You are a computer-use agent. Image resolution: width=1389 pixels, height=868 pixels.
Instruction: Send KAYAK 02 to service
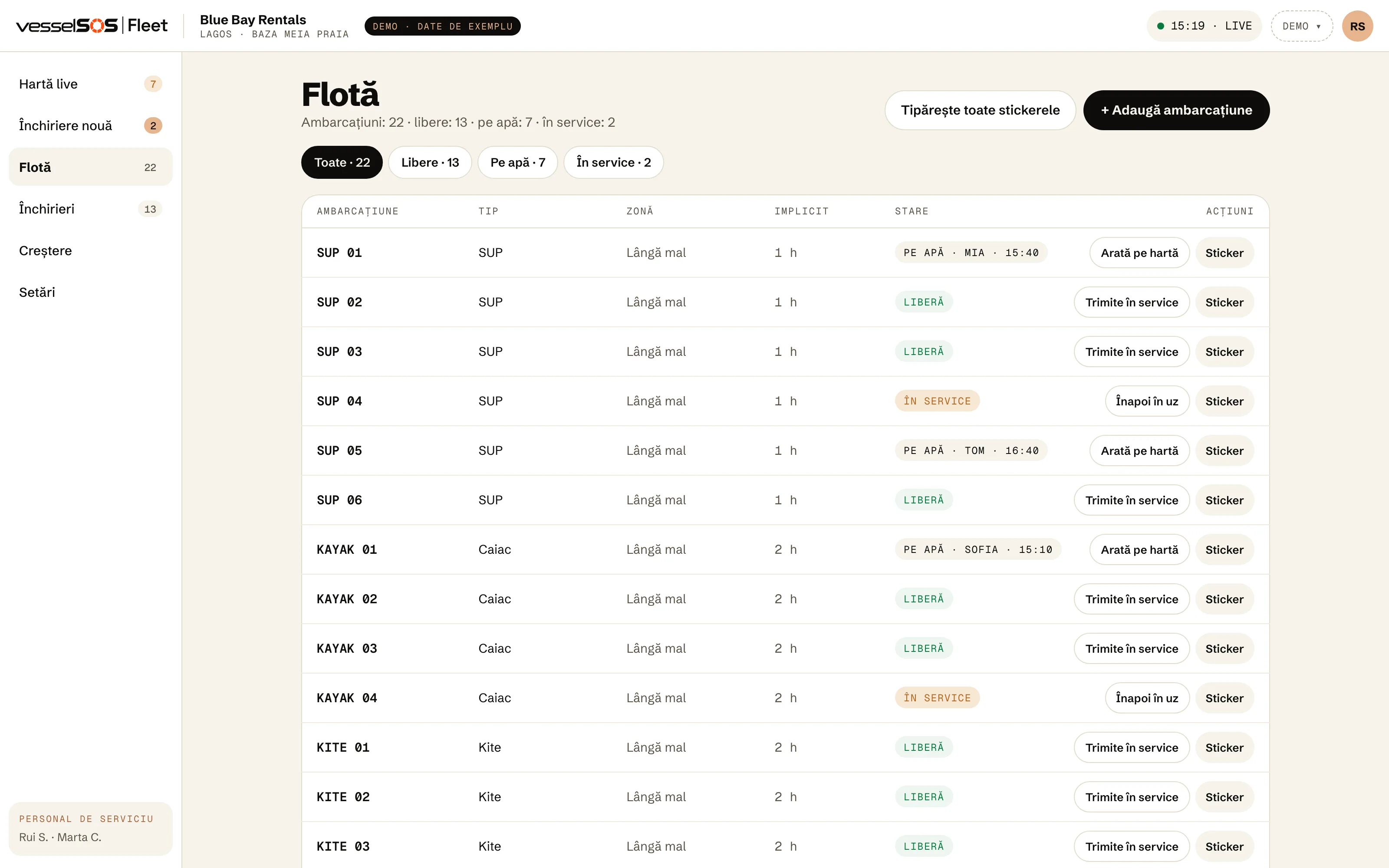click(x=1131, y=599)
